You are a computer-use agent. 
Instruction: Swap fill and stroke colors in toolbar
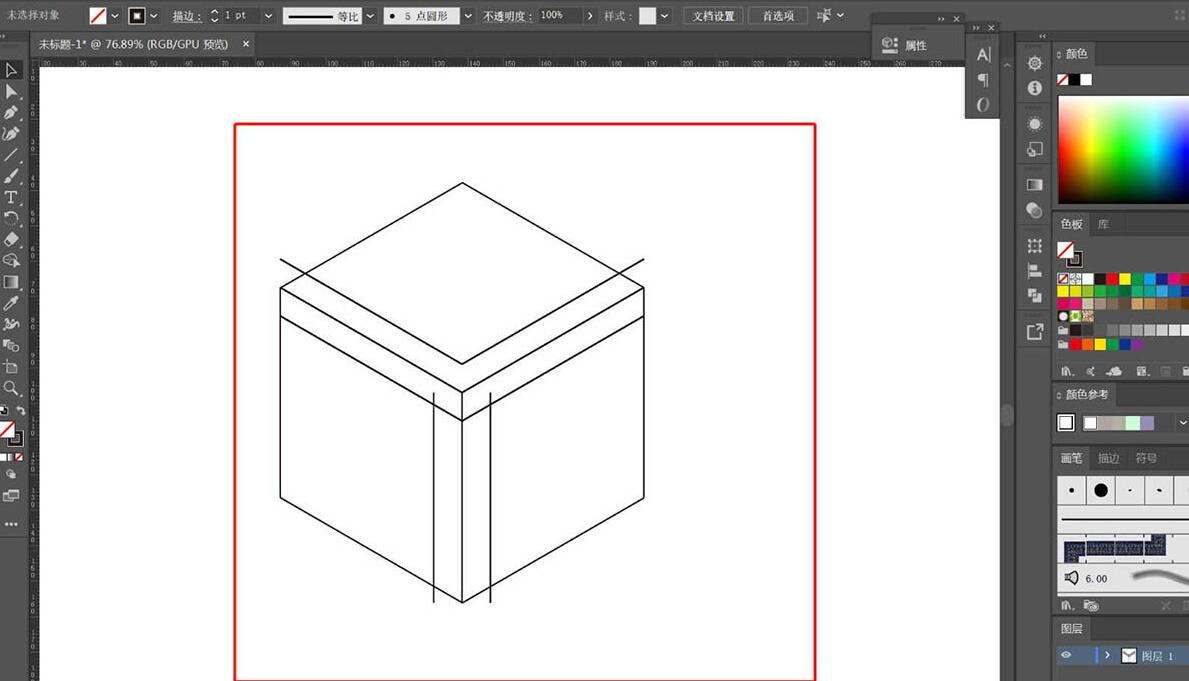click(21, 410)
